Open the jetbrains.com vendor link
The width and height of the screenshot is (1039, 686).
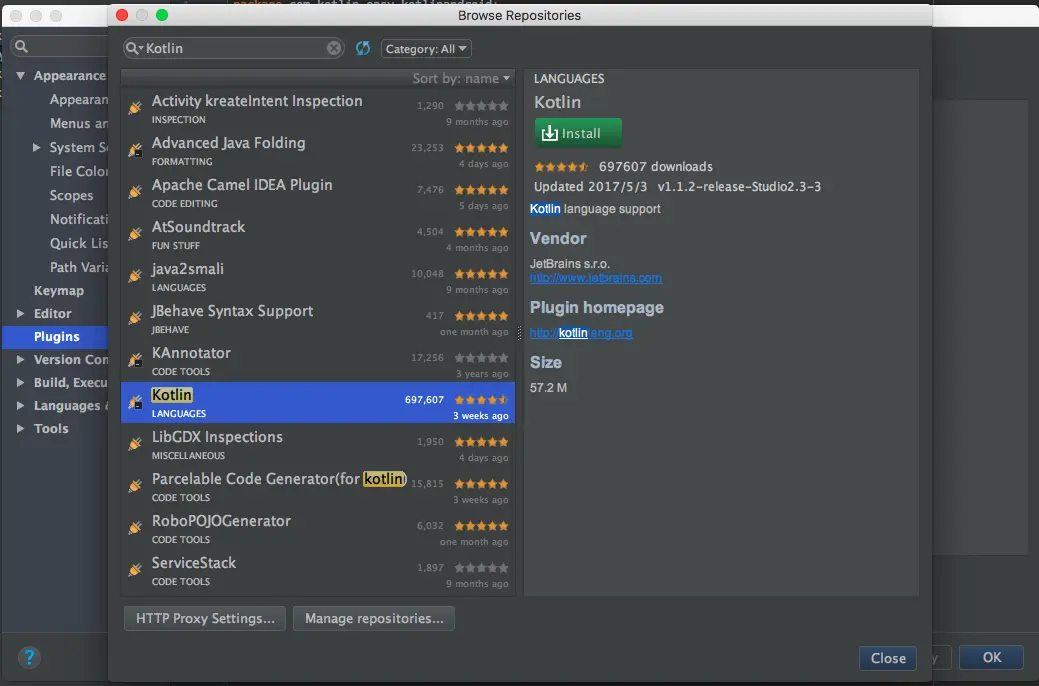595,278
